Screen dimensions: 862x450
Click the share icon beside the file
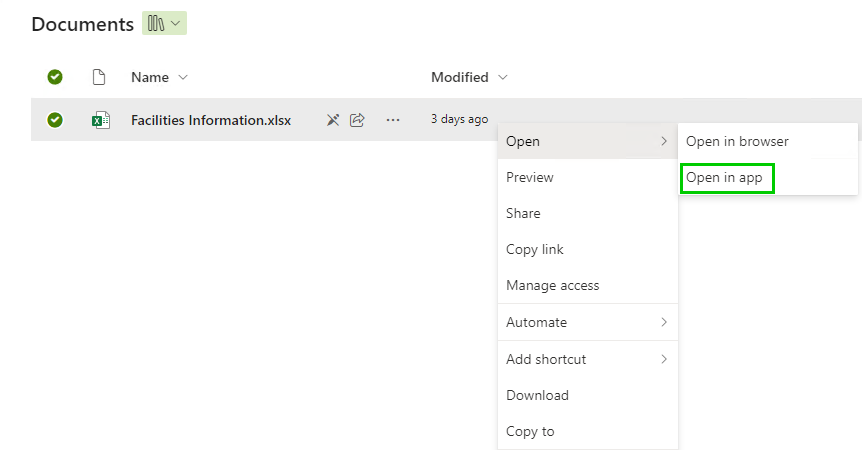click(357, 120)
